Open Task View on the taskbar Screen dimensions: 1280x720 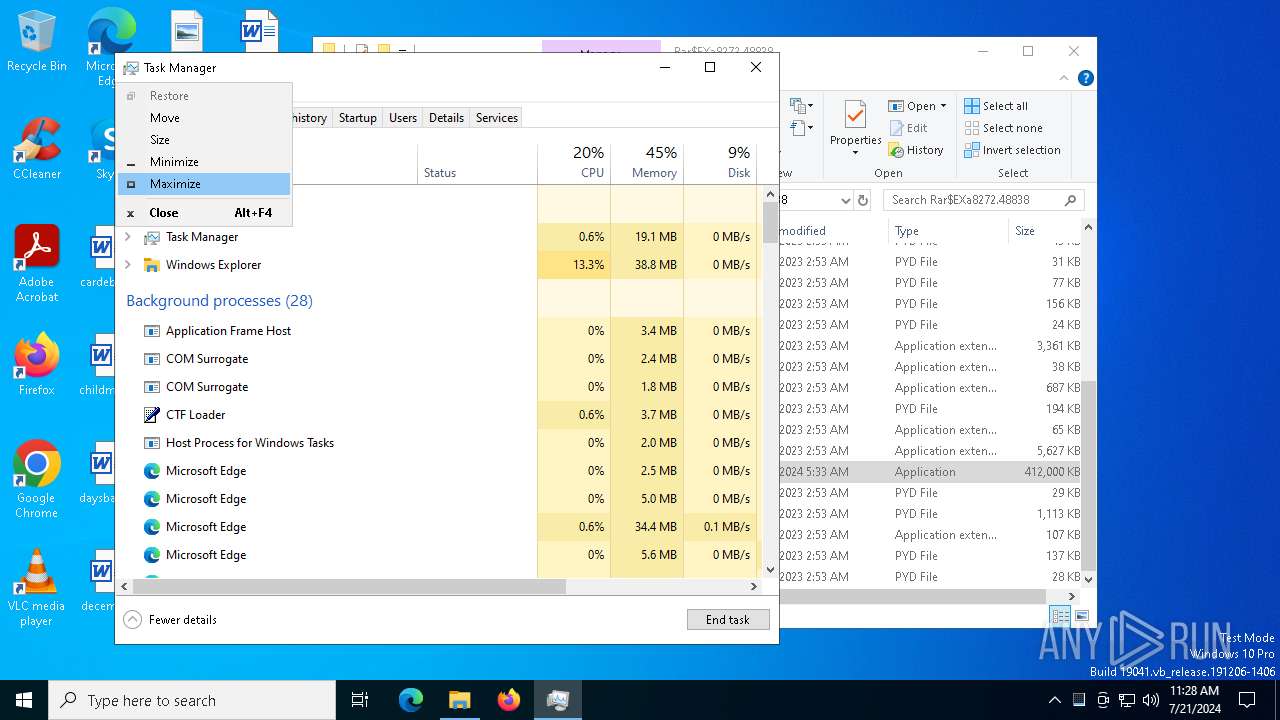tap(360, 700)
